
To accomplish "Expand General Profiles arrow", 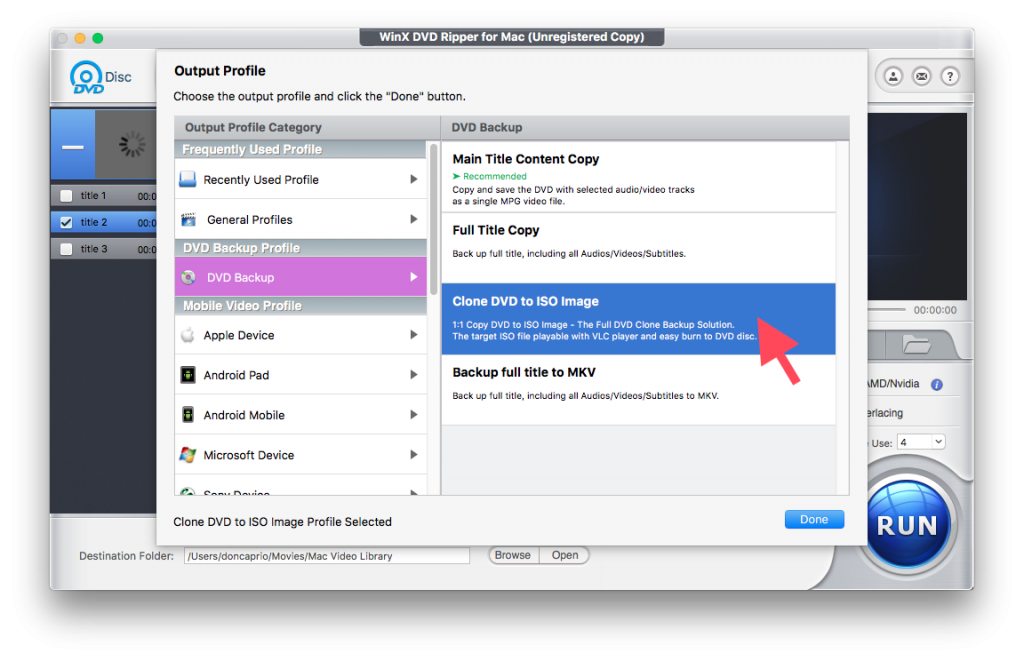I will pyautogui.click(x=413, y=219).
